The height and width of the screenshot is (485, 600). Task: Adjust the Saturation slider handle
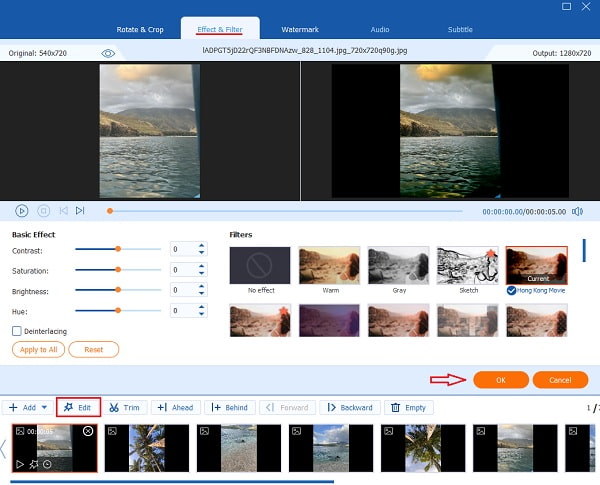(118, 269)
